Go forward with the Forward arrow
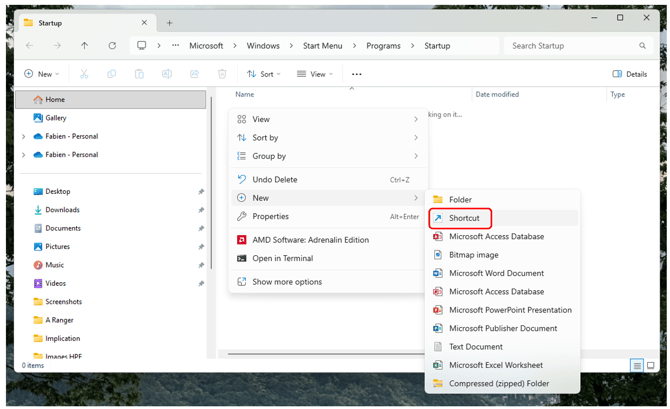This screenshot has width=670, height=409. pyautogui.click(x=57, y=45)
